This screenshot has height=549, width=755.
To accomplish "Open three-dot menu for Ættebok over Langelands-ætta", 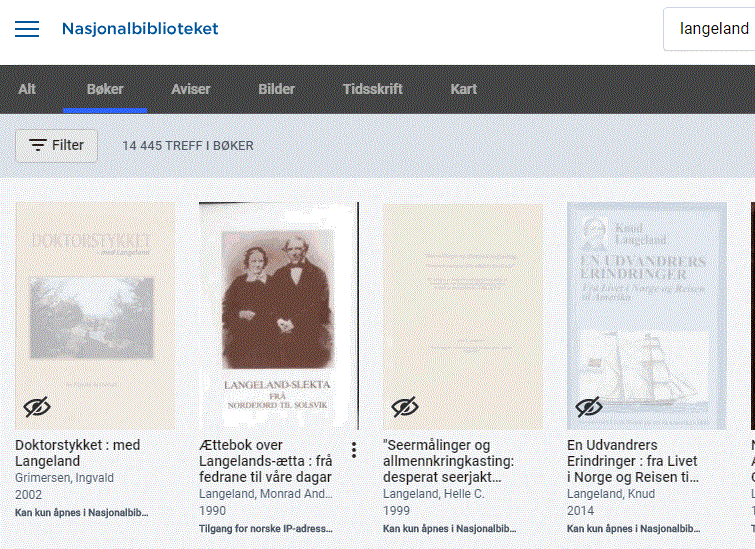I will [x=354, y=450].
